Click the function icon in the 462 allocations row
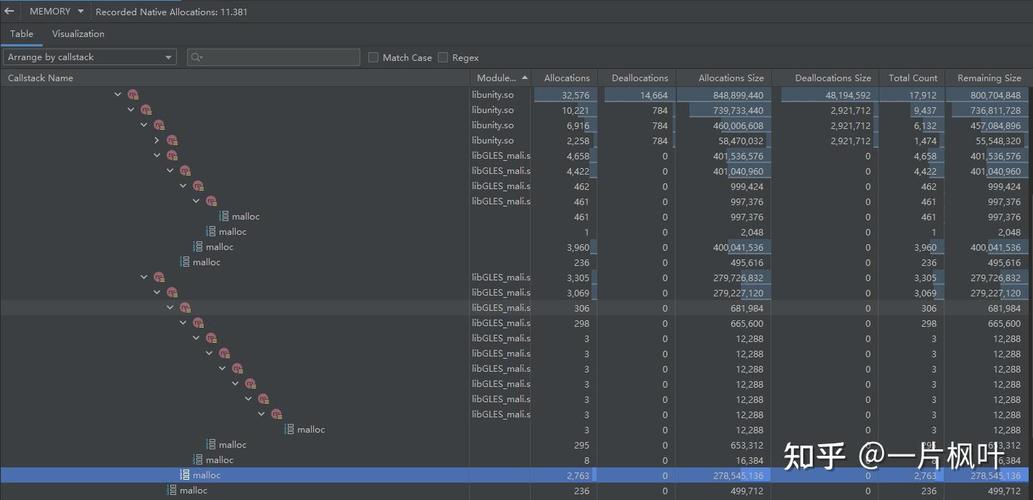Image resolution: width=1033 pixels, height=500 pixels. click(198, 186)
